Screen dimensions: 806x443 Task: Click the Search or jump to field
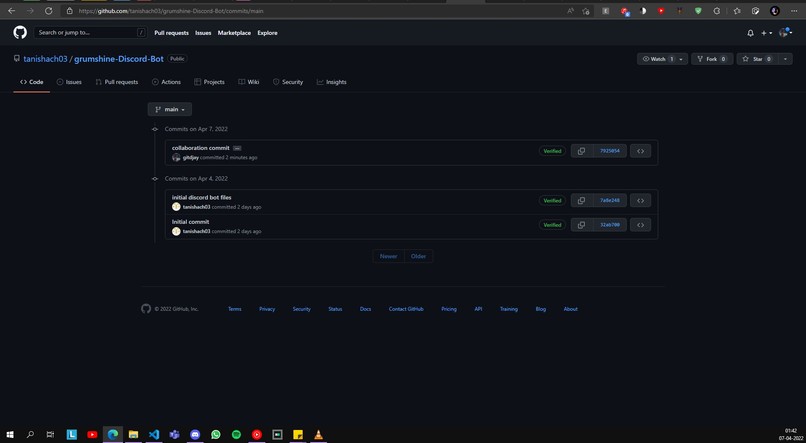(90, 32)
